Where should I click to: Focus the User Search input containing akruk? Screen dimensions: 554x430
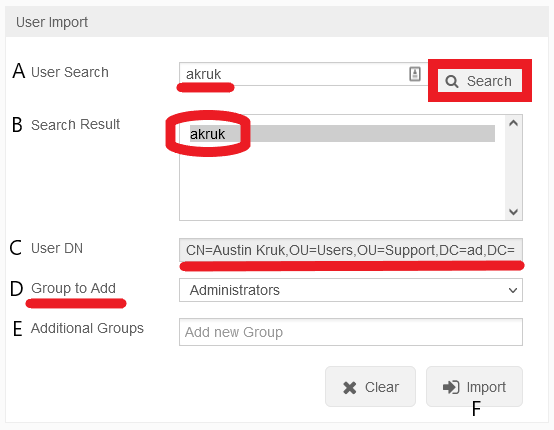coord(303,74)
